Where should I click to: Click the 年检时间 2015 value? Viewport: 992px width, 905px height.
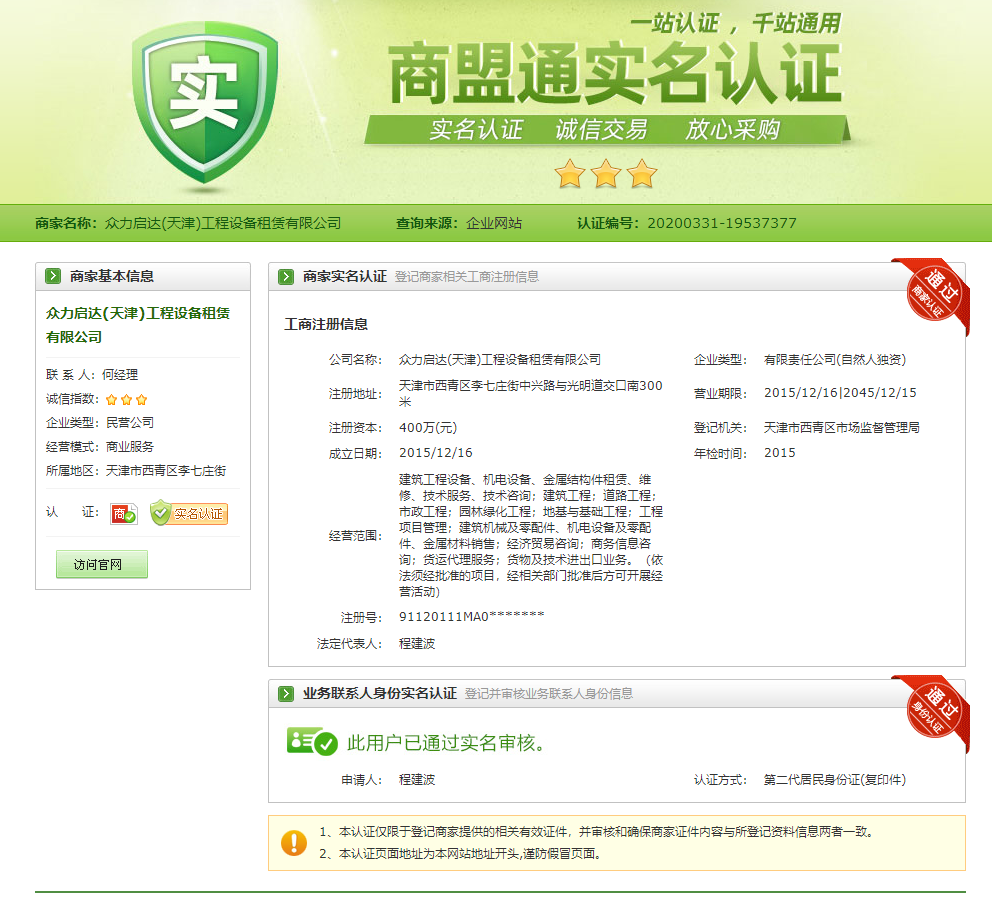pyautogui.click(x=779, y=453)
